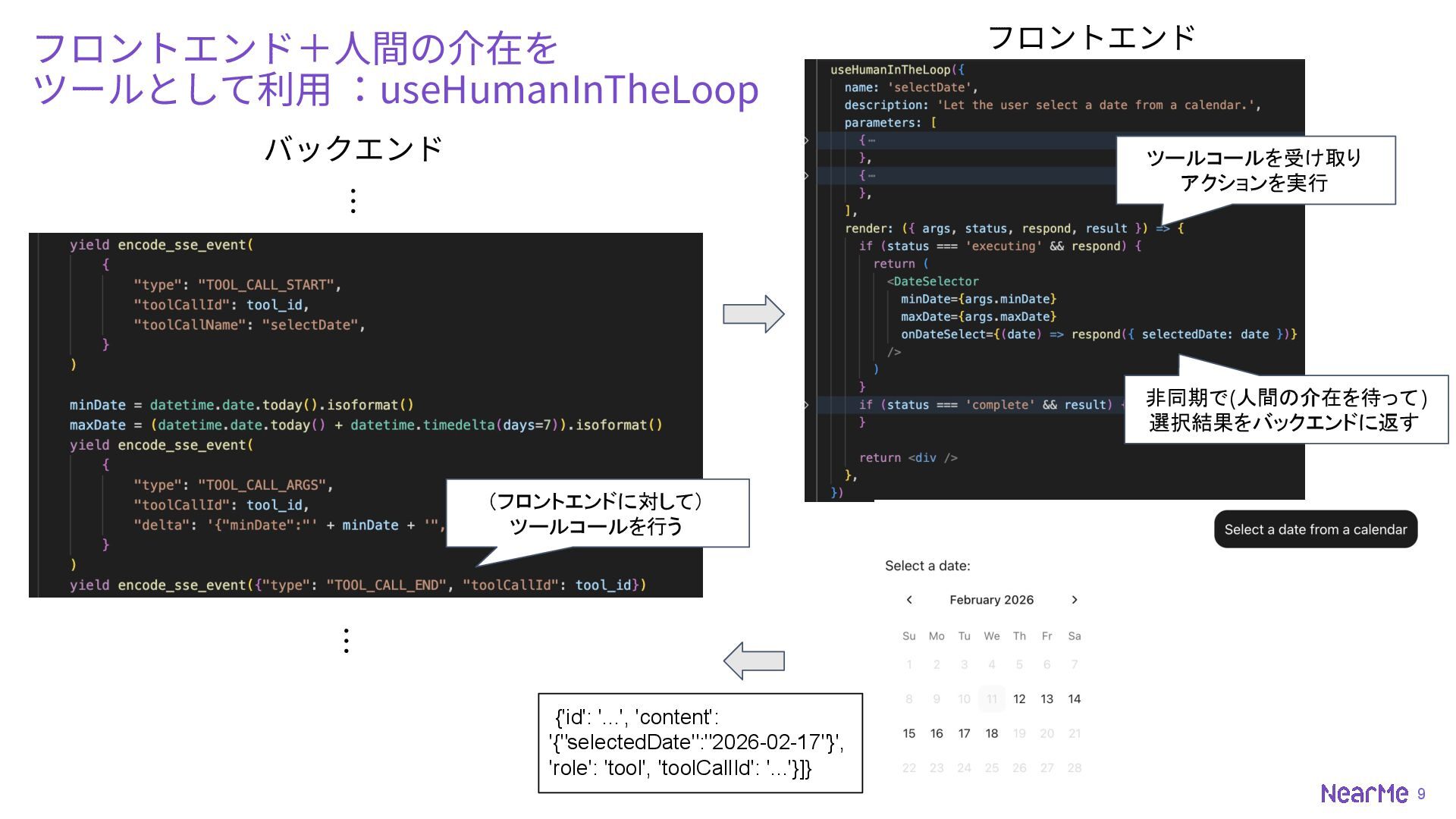Click the left-pointing gray arrow

[753, 661]
